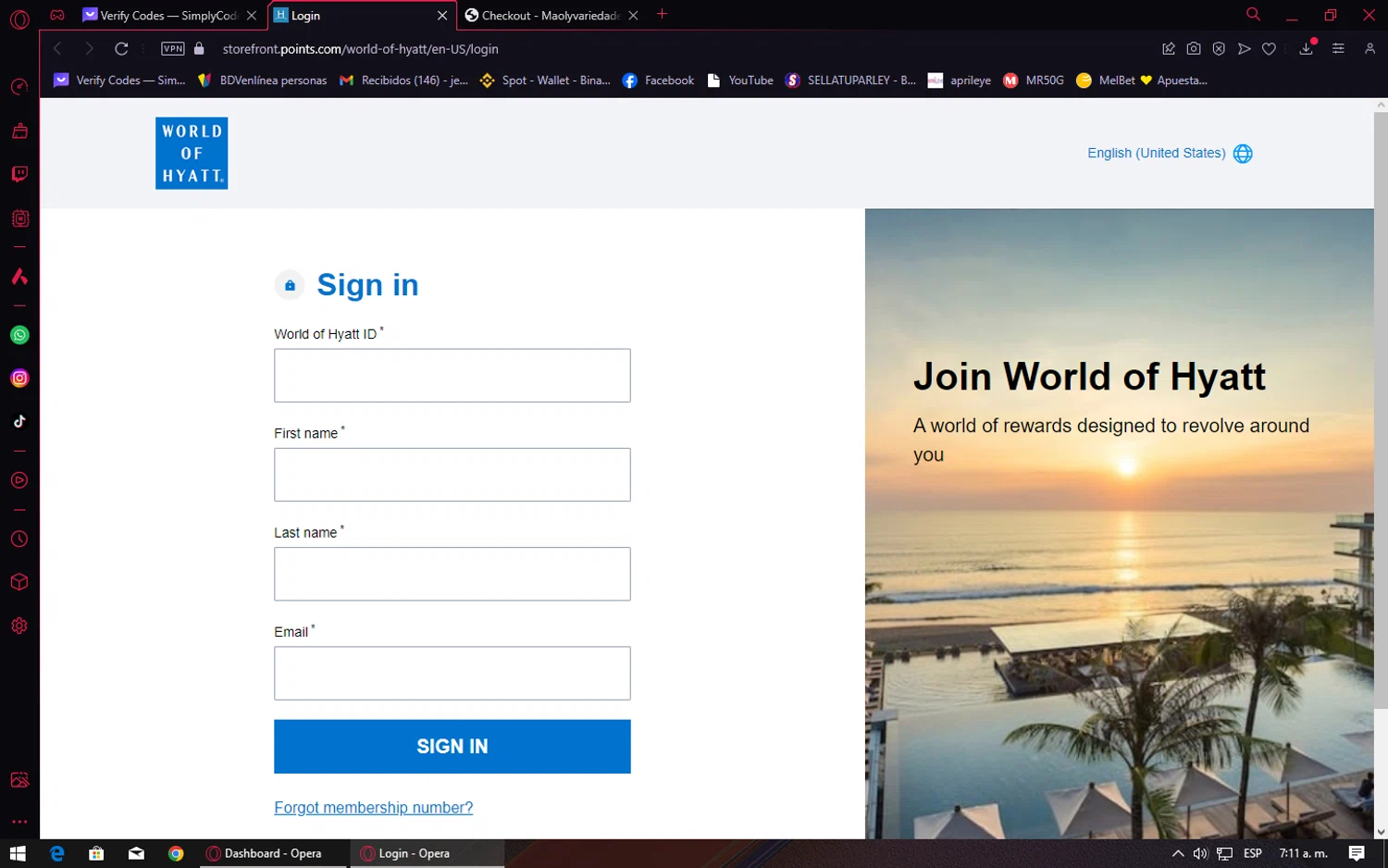Open Instagram in the sidebar

pos(19,378)
